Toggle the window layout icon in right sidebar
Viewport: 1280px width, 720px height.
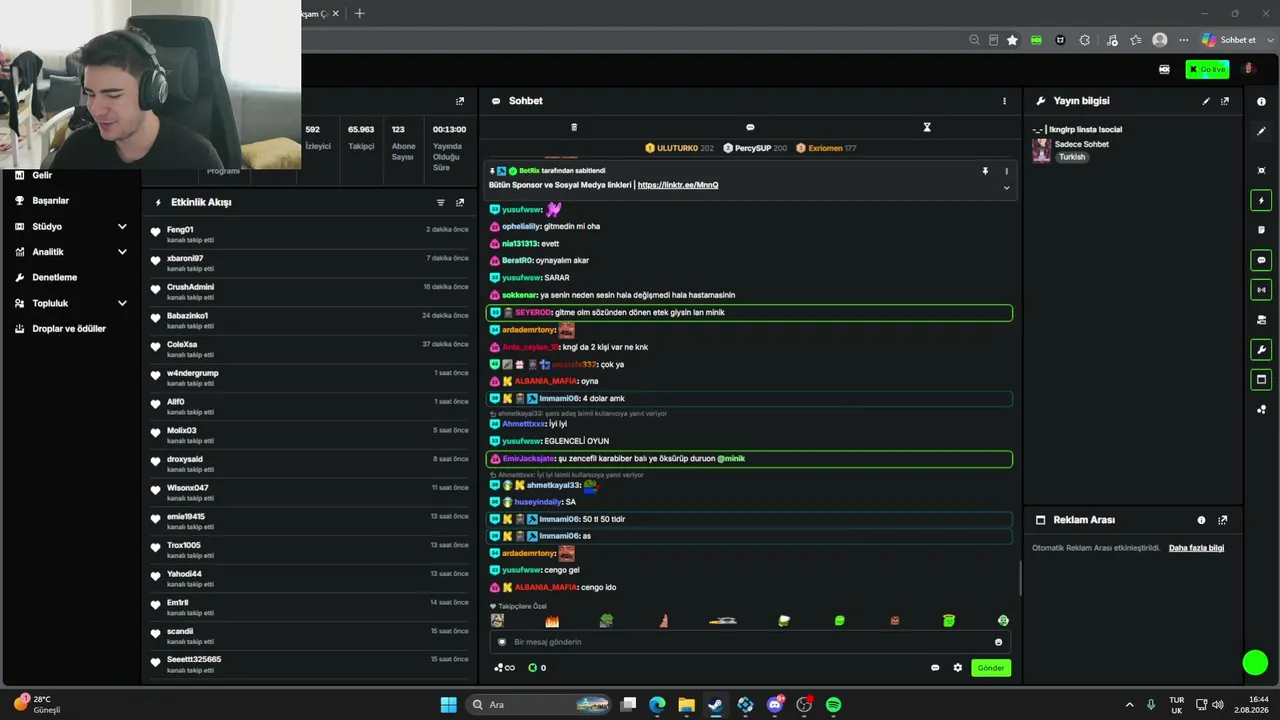tap(1261, 379)
